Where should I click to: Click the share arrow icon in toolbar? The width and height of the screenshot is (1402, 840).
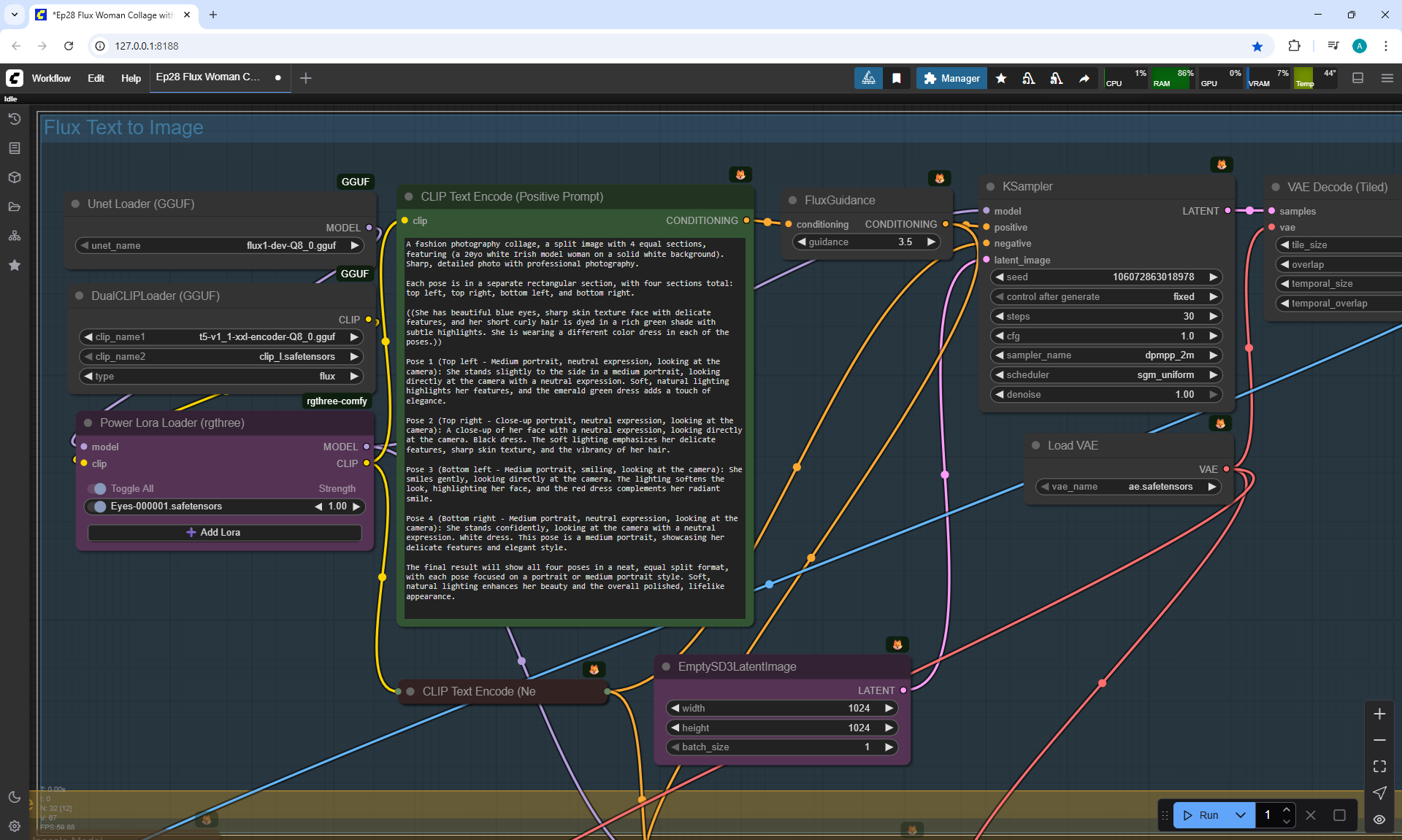(x=1084, y=78)
